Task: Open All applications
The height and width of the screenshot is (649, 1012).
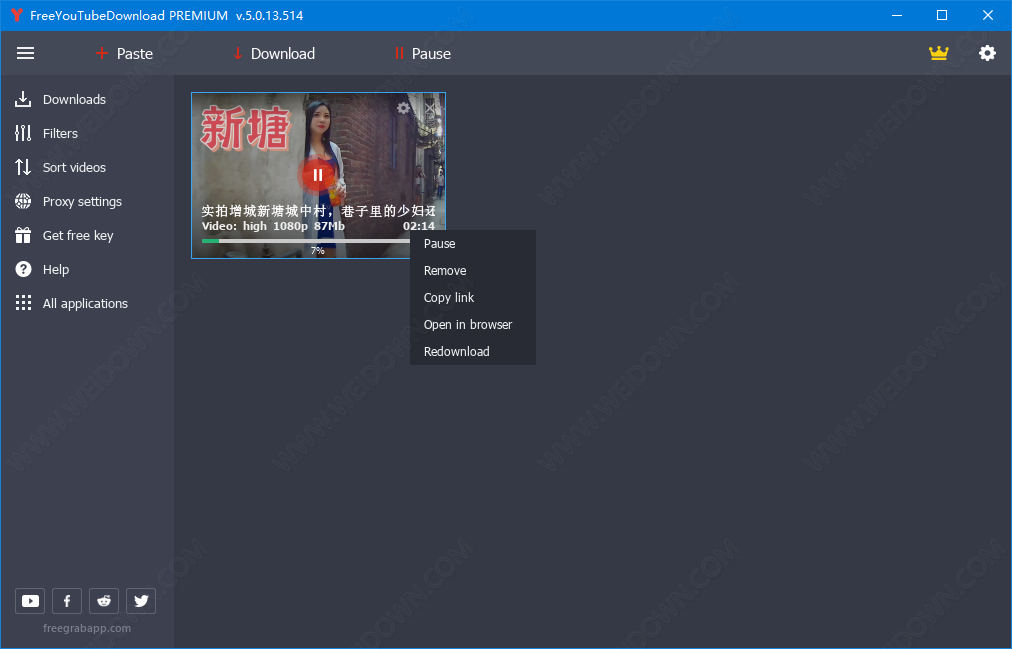Action: pos(71,303)
